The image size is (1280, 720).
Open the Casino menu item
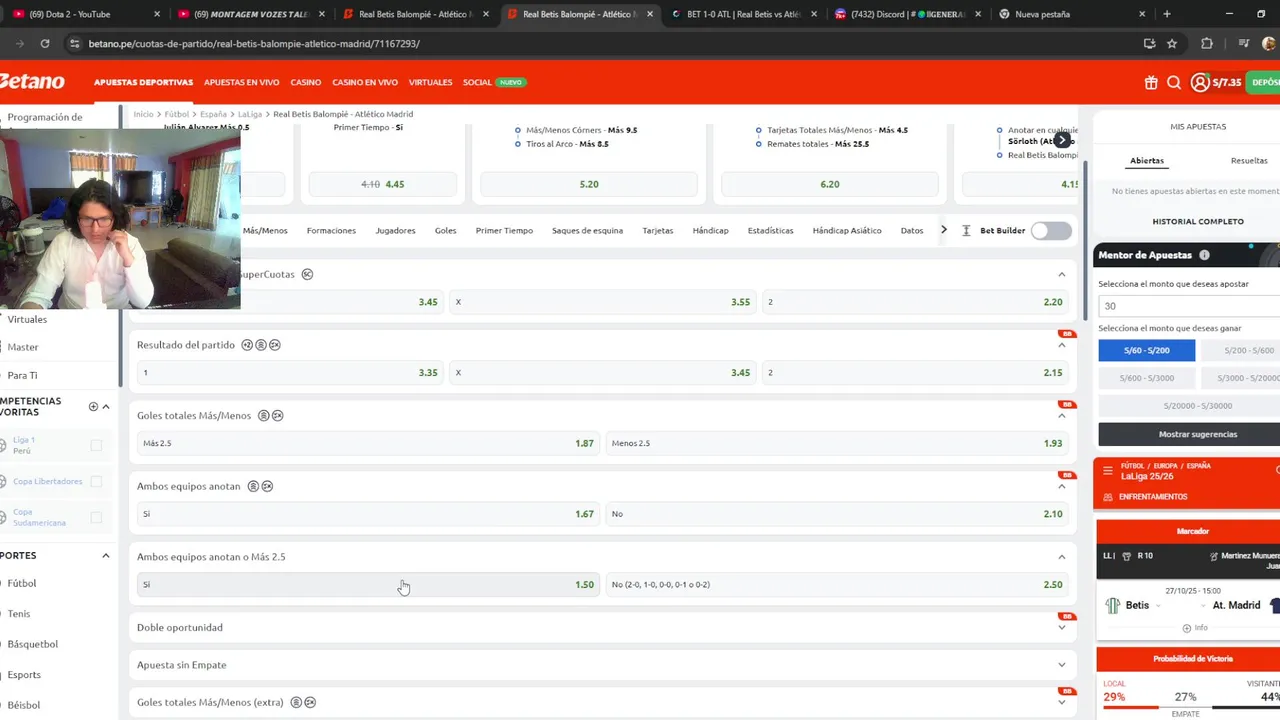(306, 82)
